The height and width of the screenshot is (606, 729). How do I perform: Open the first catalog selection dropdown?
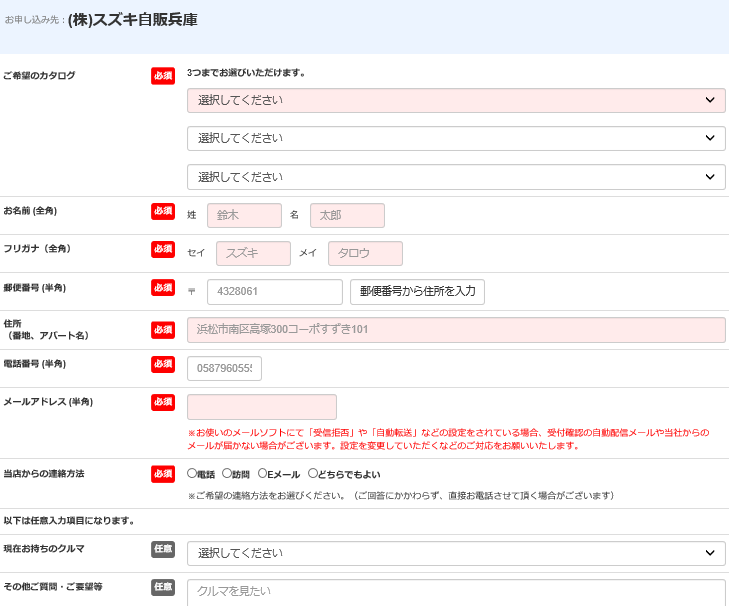tap(456, 100)
